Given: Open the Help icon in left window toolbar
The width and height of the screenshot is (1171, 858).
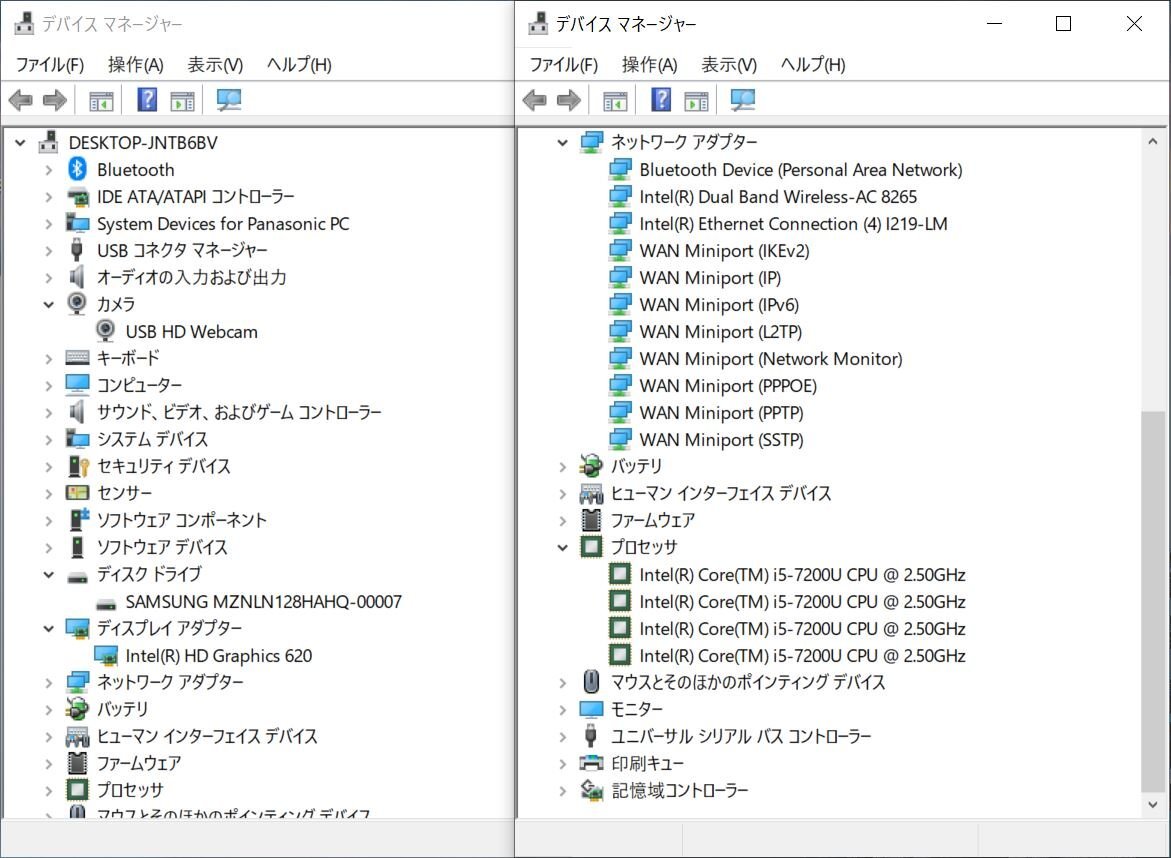Looking at the screenshot, I should [147, 99].
